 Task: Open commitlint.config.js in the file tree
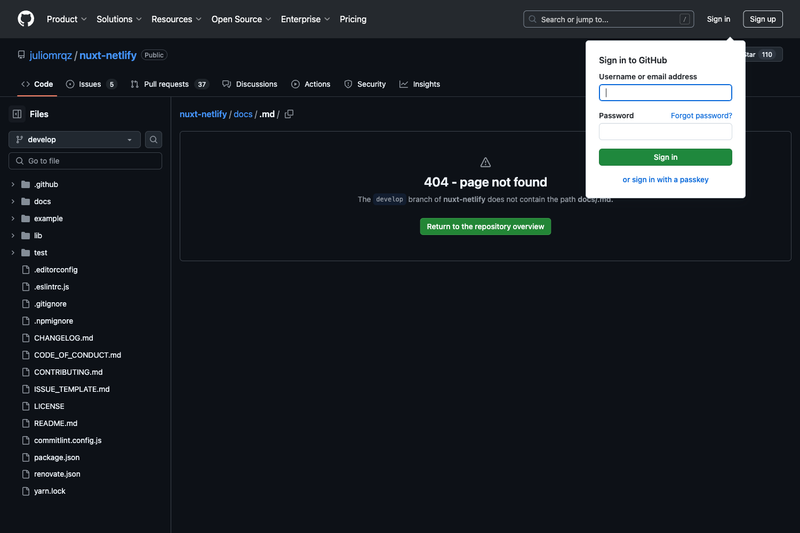pyautogui.click(x=67, y=440)
